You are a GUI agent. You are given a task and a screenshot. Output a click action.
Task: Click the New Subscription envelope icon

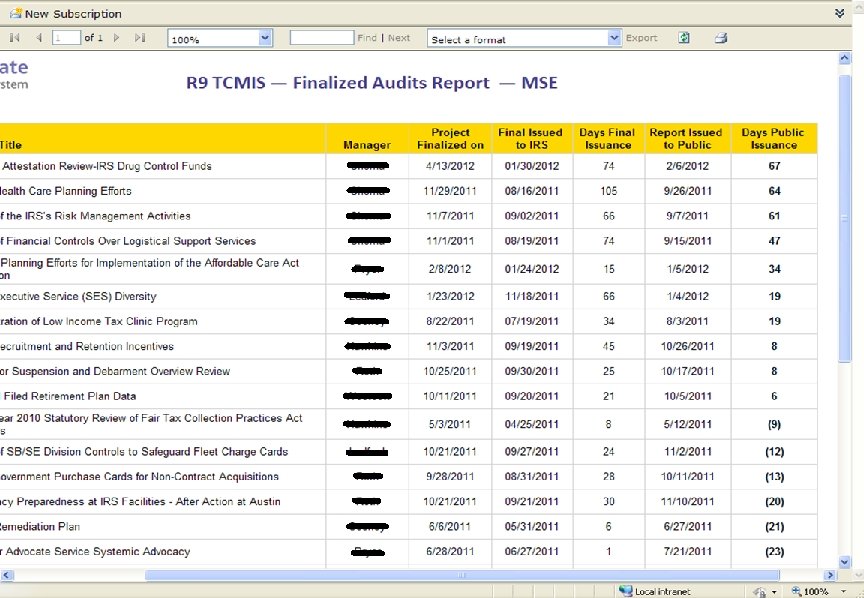(16, 14)
